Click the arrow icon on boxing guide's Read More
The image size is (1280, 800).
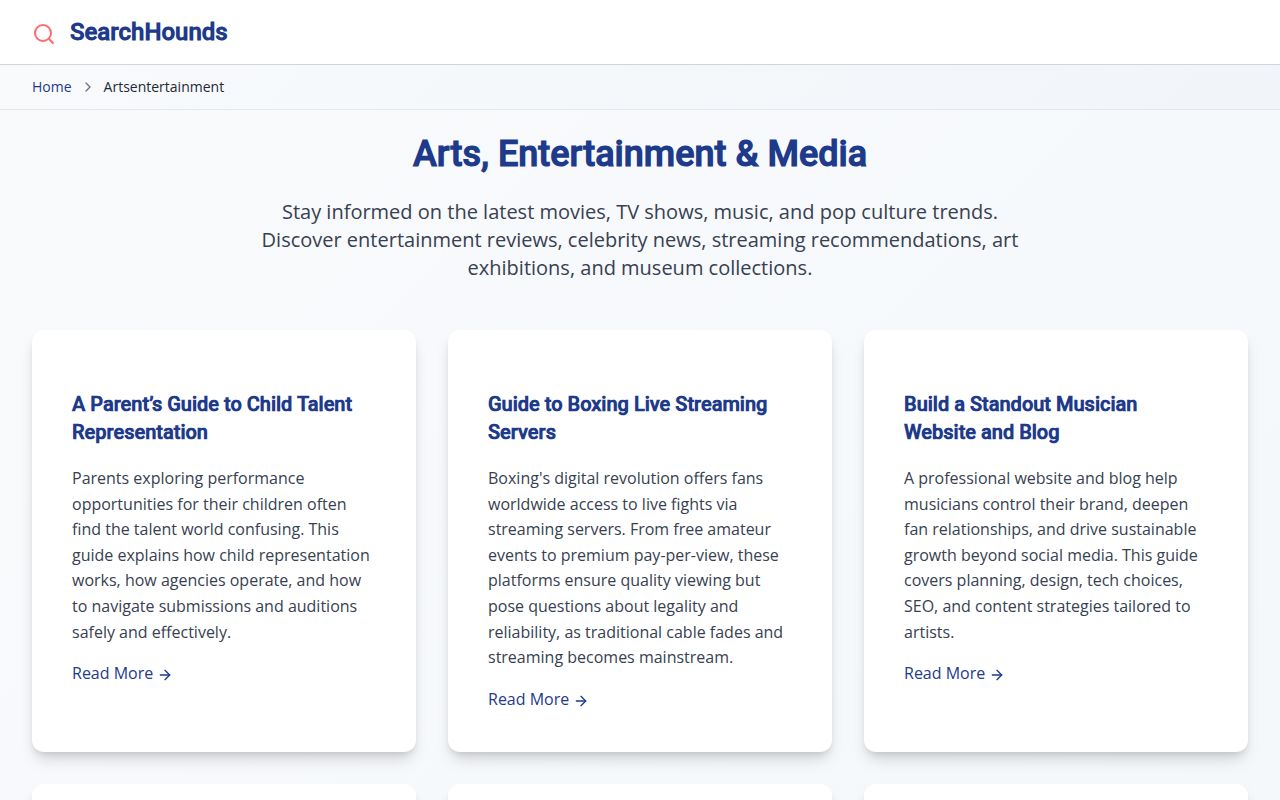pyautogui.click(x=582, y=700)
